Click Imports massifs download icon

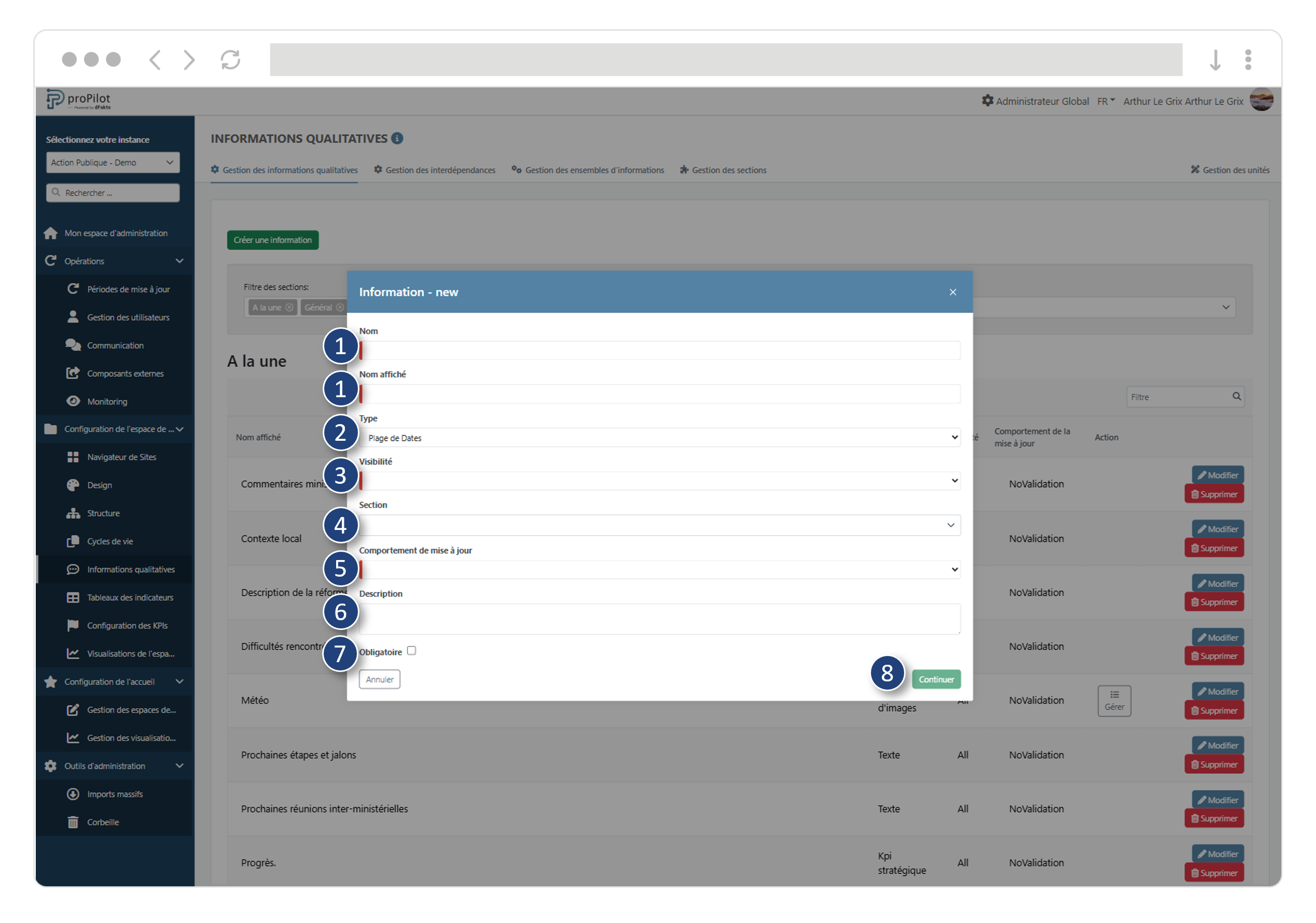[x=73, y=794]
